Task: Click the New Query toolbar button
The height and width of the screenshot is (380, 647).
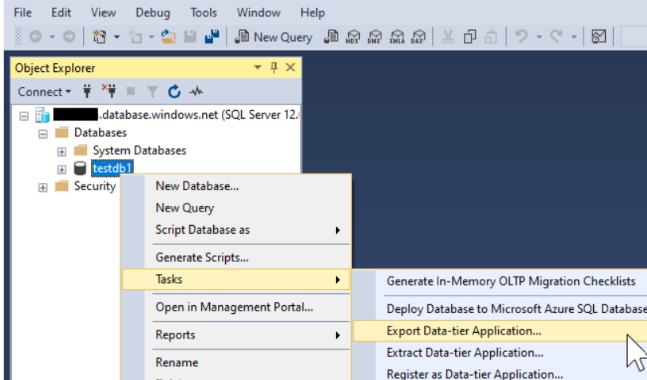Action: coord(273,37)
